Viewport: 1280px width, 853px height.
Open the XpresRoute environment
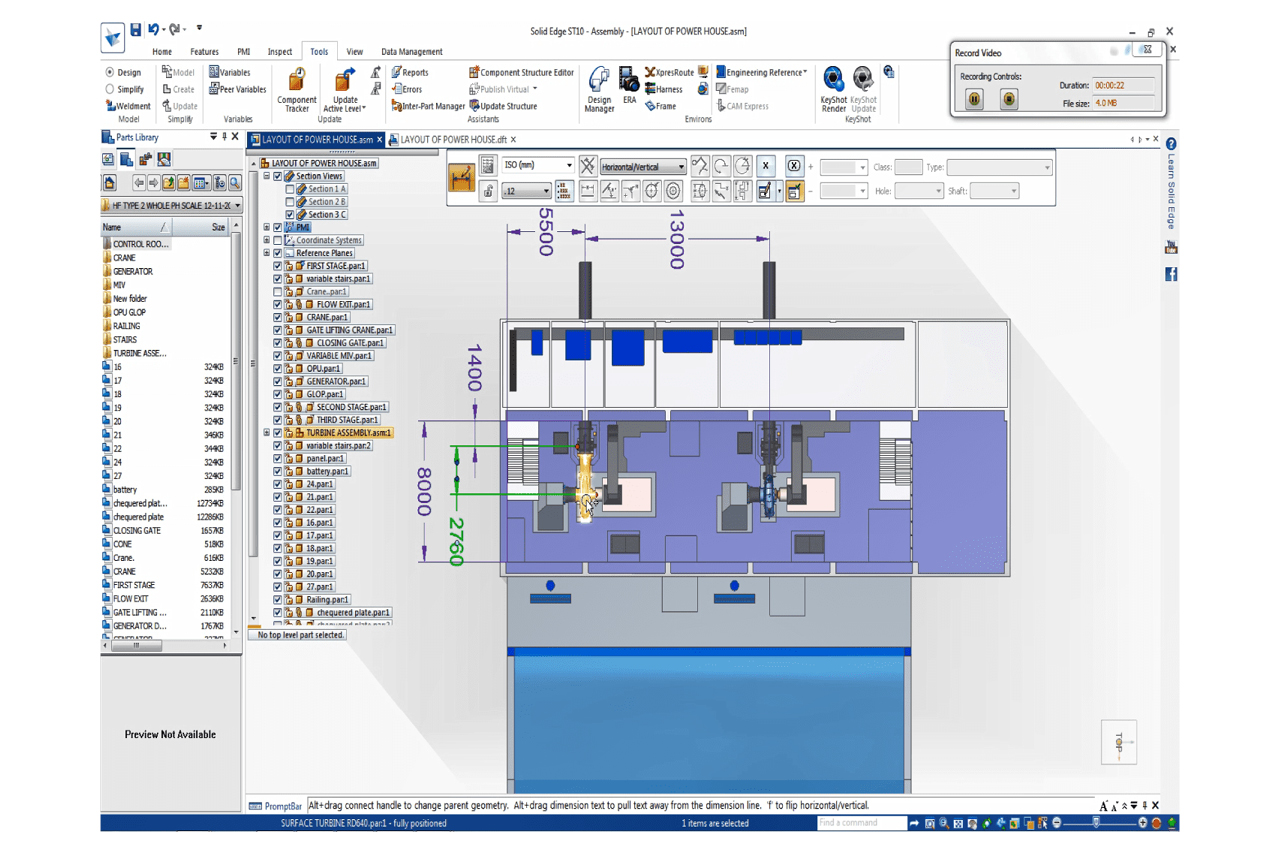click(x=669, y=72)
